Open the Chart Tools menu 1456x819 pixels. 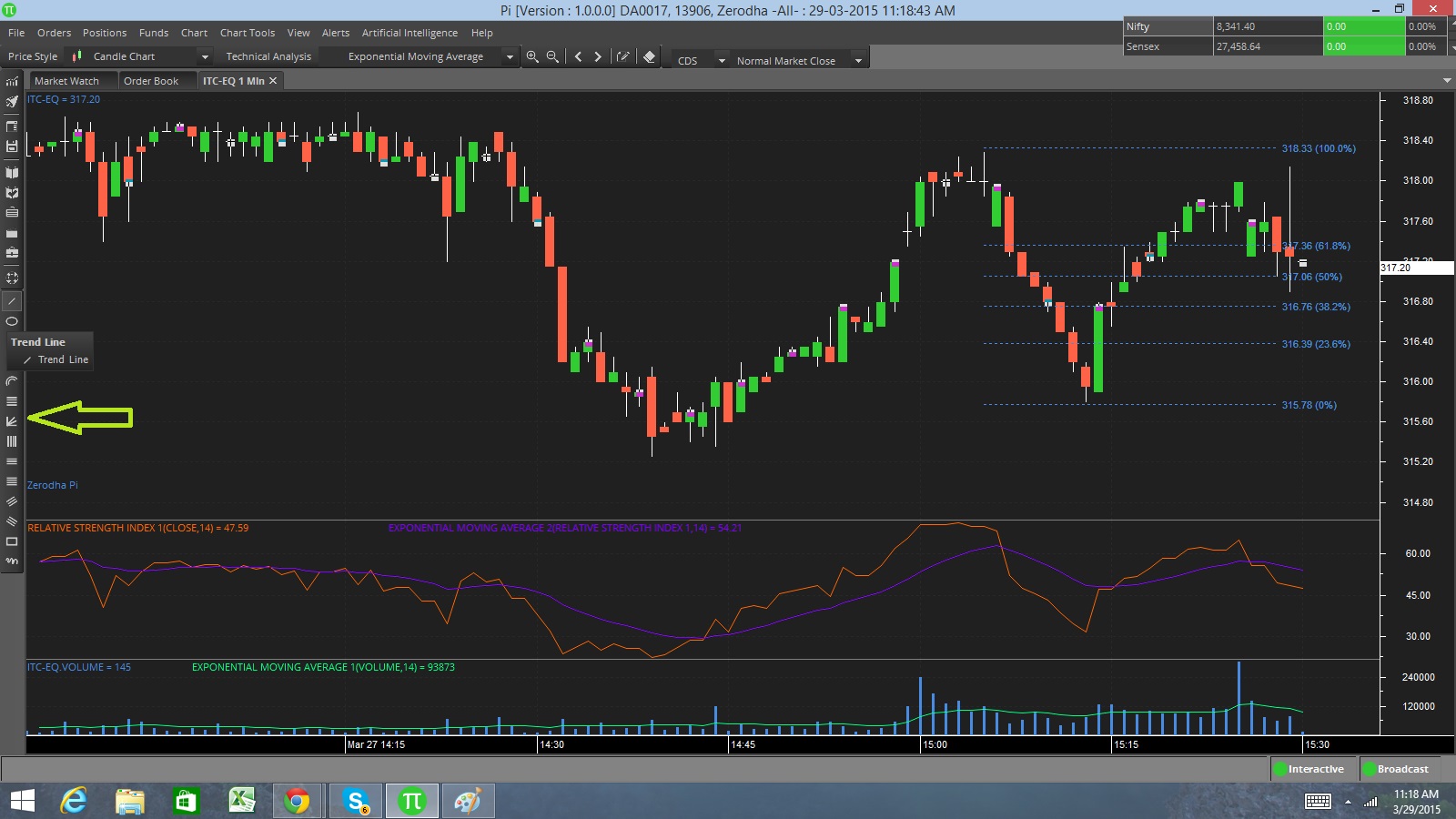click(248, 33)
